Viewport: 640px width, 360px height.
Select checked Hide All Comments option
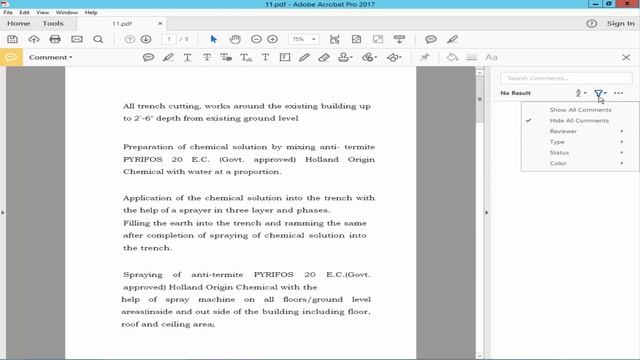click(x=580, y=120)
